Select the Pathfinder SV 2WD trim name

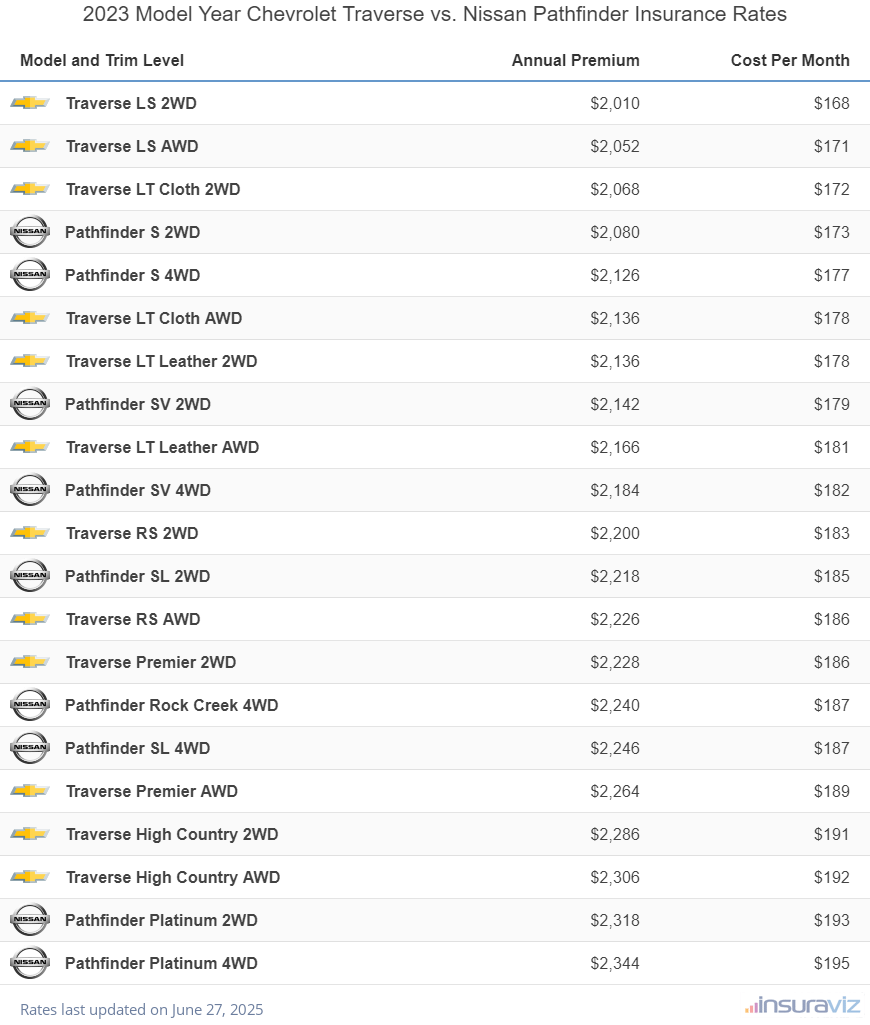[x=138, y=404]
